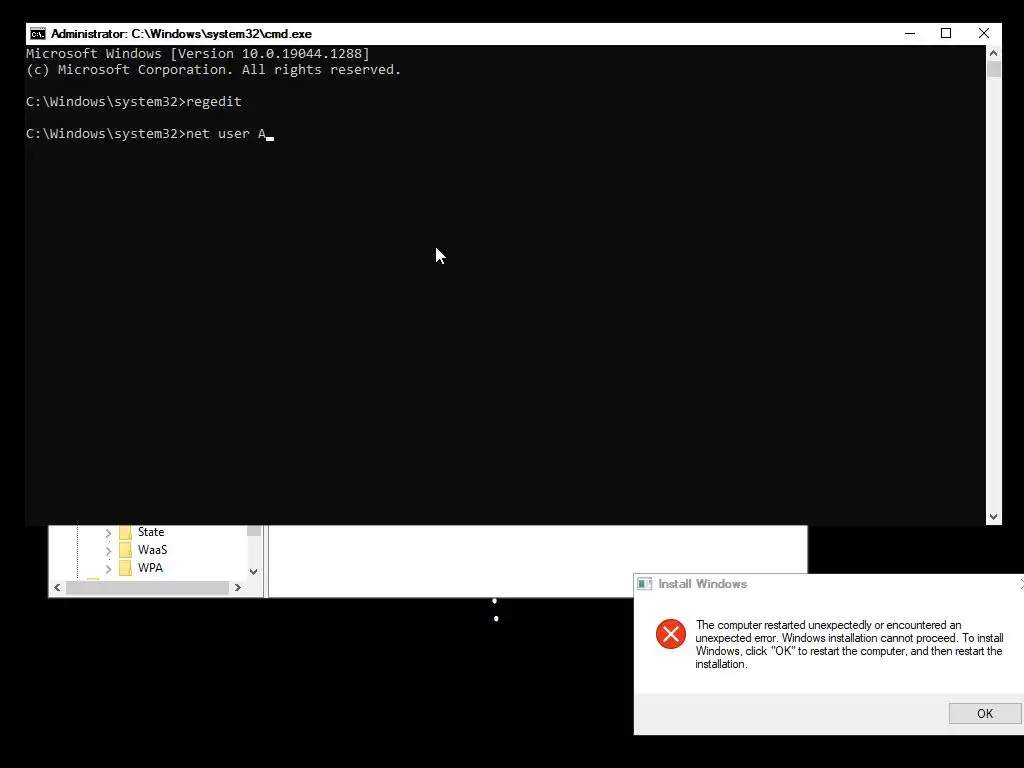1024x768 pixels.
Task: Expand the WaaS registry key
Action: [108, 551]
